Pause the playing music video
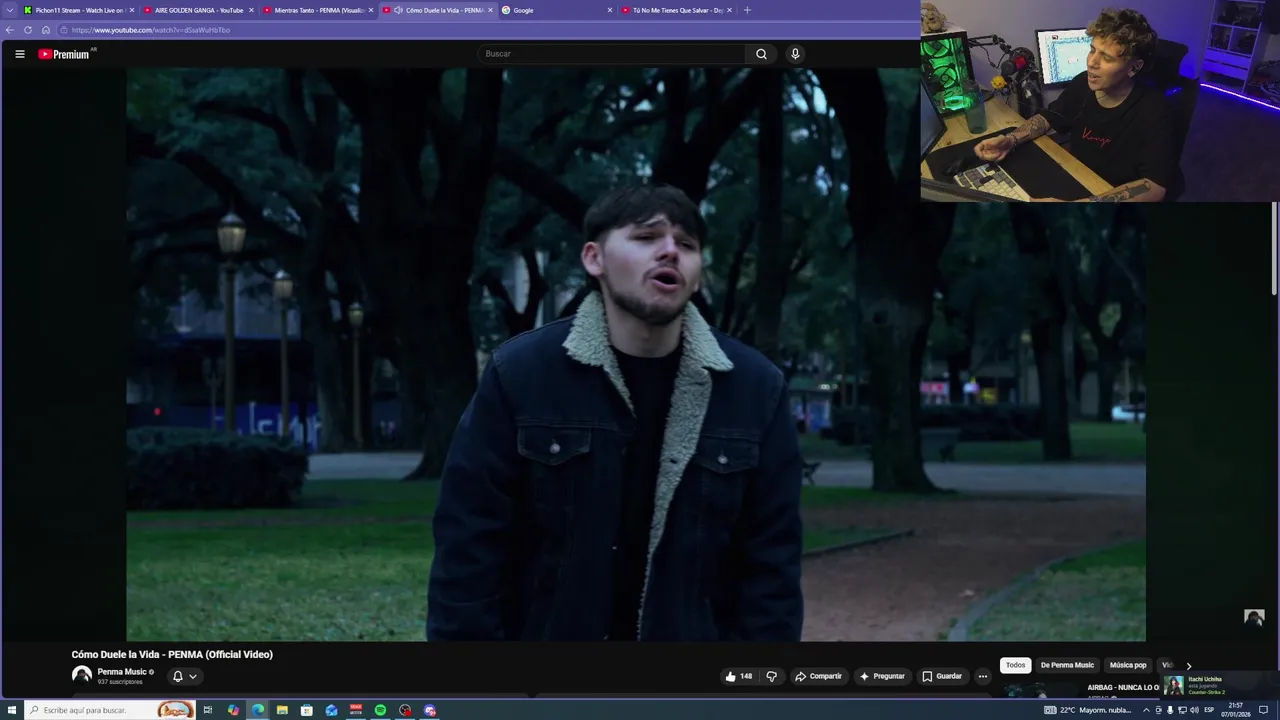Image resolution: width=1280 pixels, height=720 pixels. coord(636,354)
